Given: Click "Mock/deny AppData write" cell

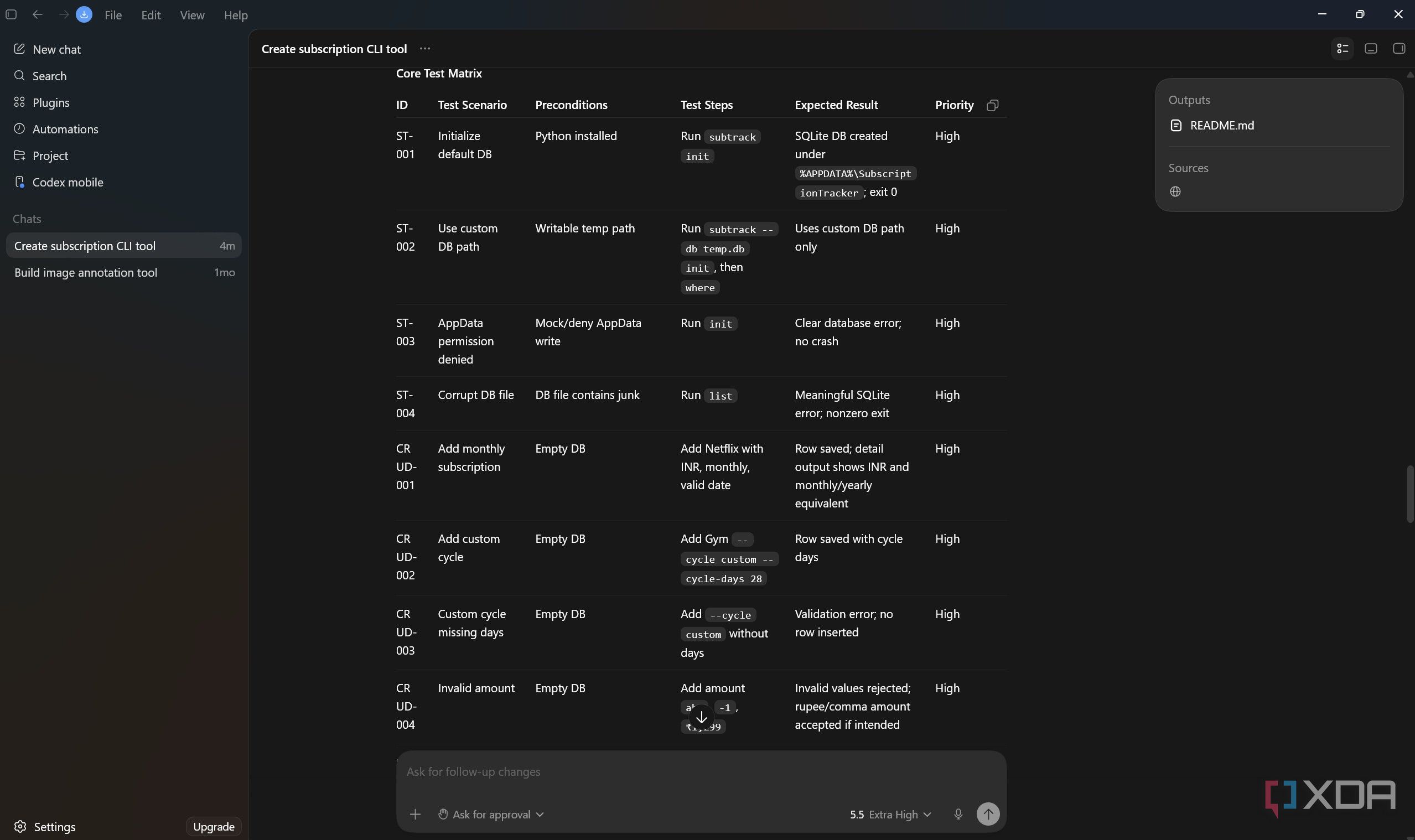Looking at the screenshot, I should (588, 331).
